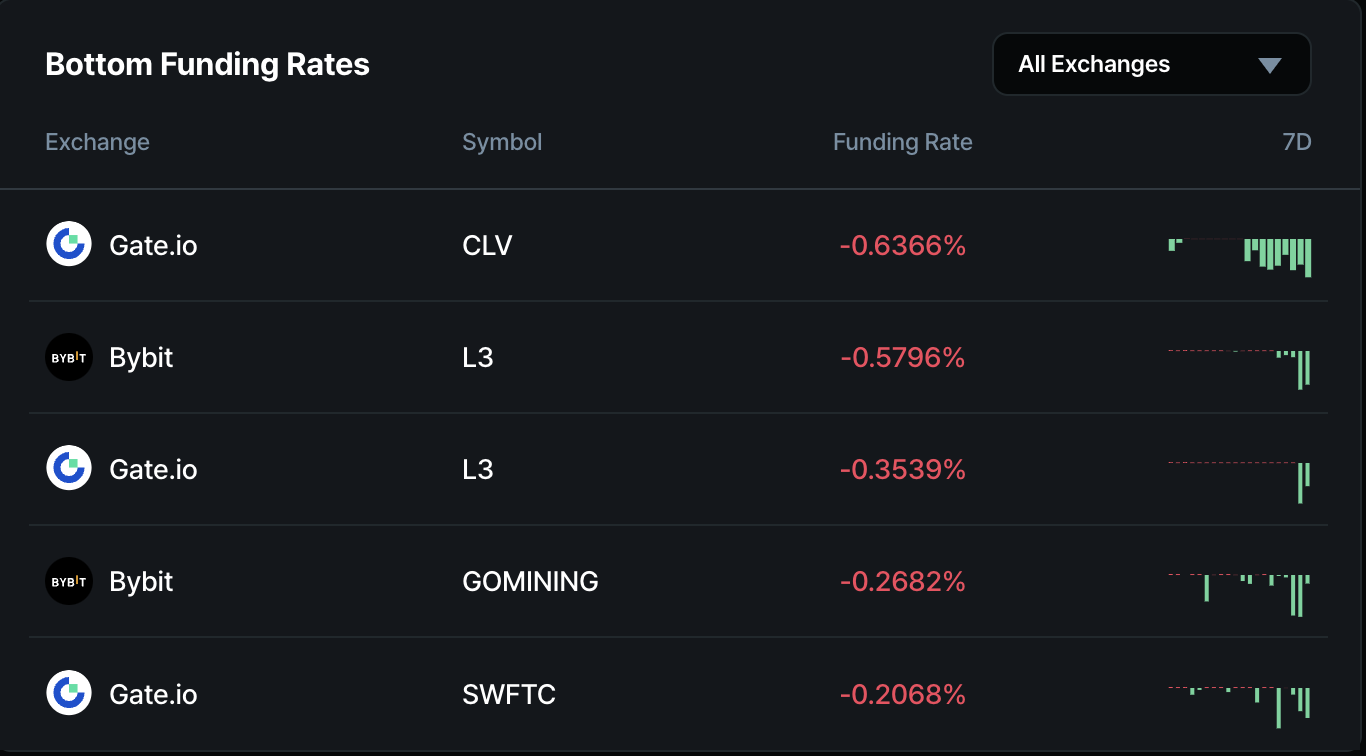Image resolution: width=1366 pixels, height=756 pixels.
Task: Click the Bybit logo in L3 row
Action: pos(69,357)
